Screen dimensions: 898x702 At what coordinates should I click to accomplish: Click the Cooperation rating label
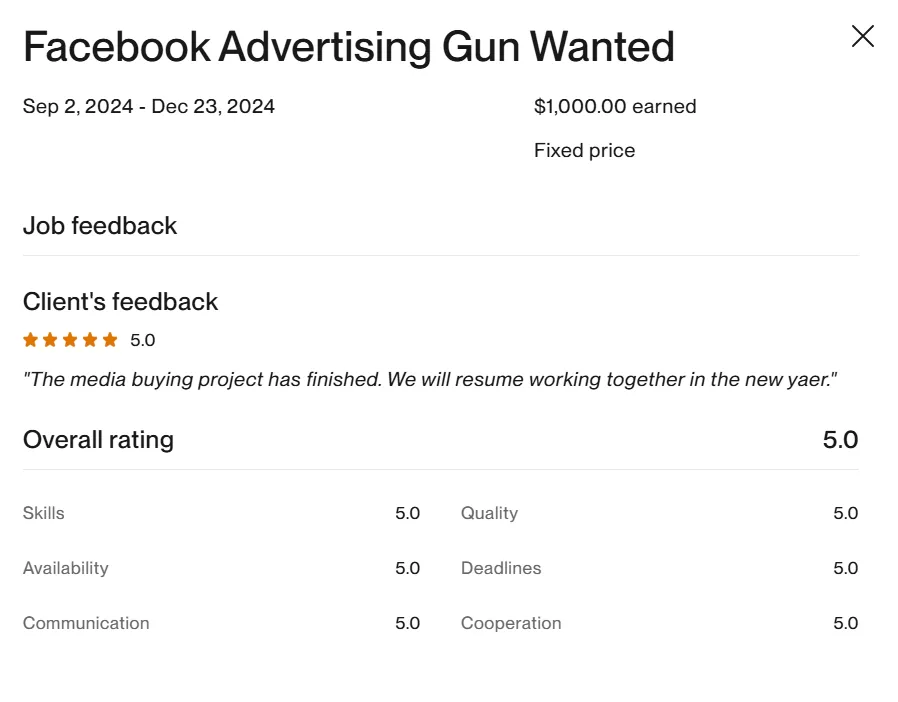pos(511,624)
